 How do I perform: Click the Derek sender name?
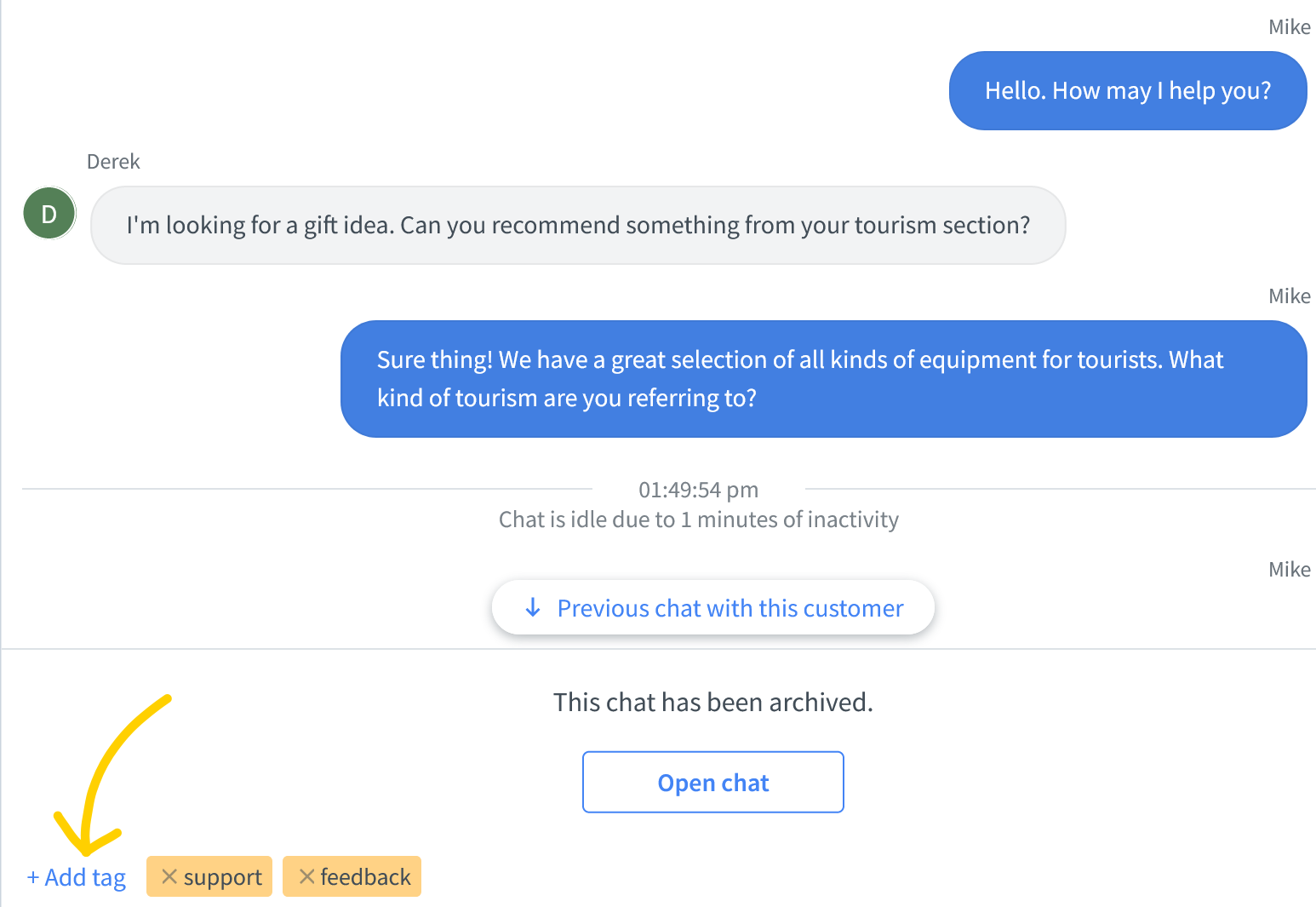[x=113, y=162]
